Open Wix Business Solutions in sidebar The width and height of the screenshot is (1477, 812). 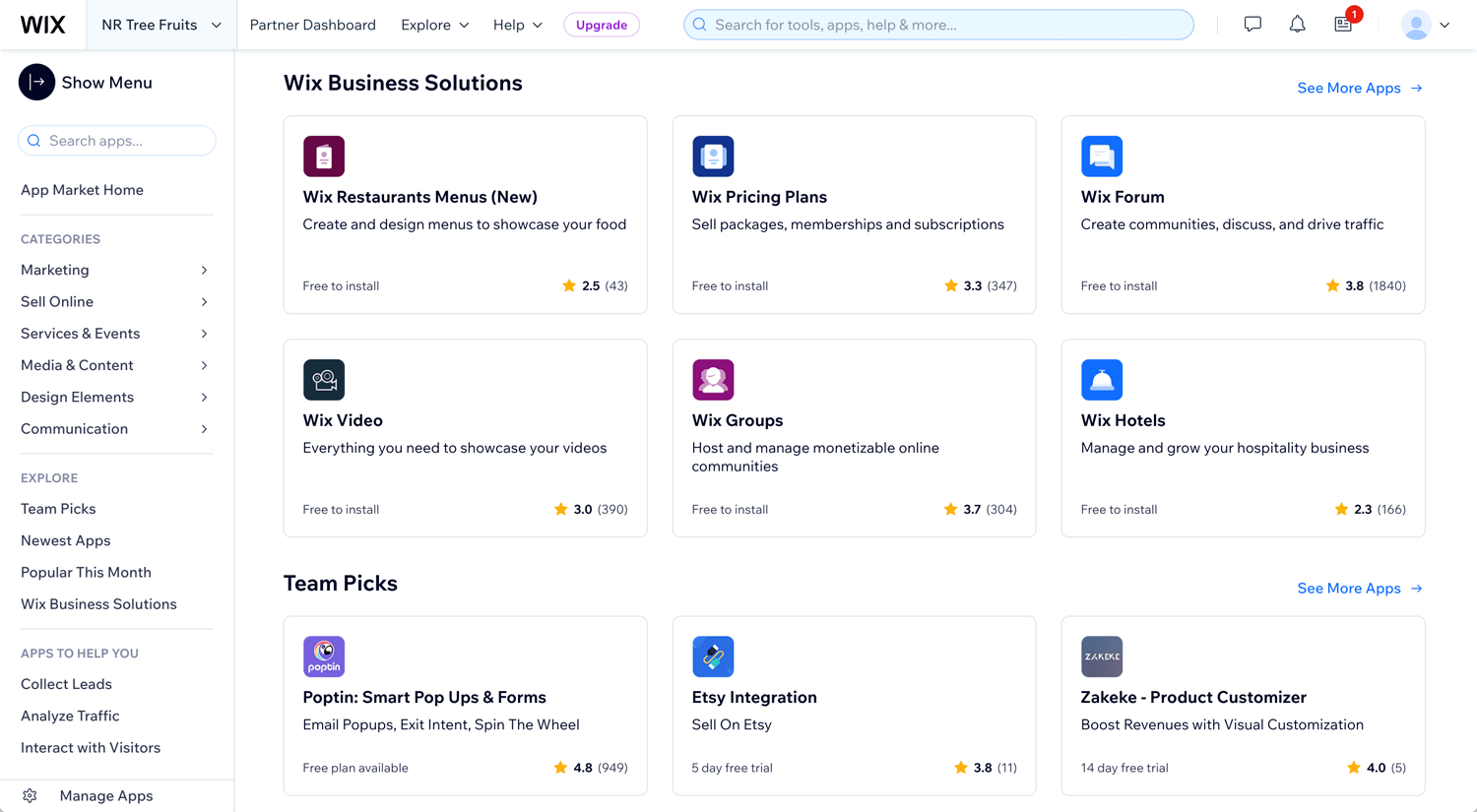(98, 604)
